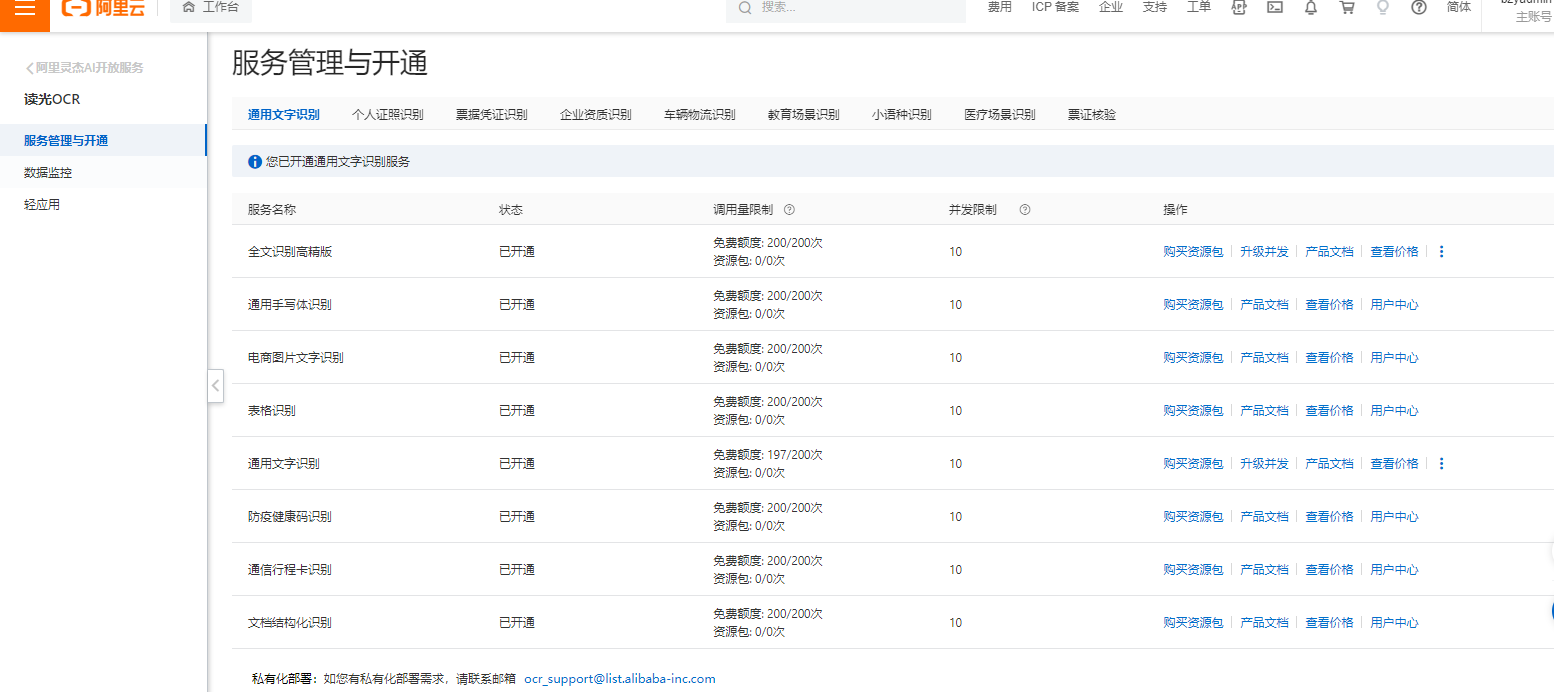The width and height of the screenshot is (1554, 692).
Task: Switch to the 个人证照识别 tab
Action: [388, 115]
